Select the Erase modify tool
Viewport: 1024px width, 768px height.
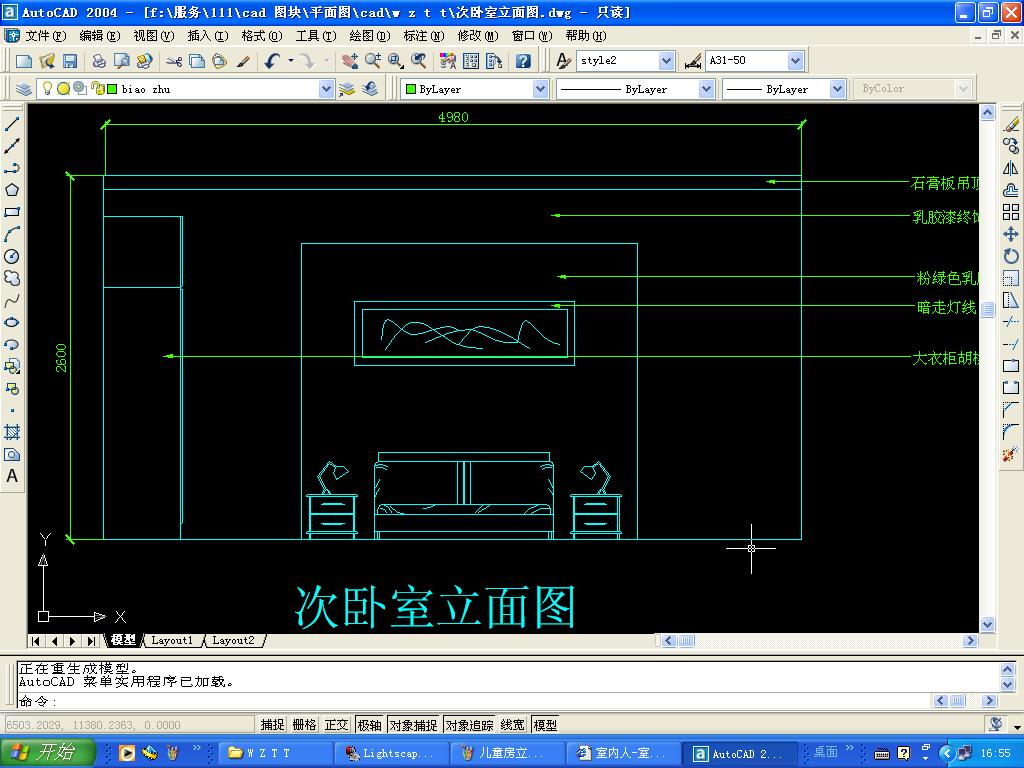(1011, 123)
